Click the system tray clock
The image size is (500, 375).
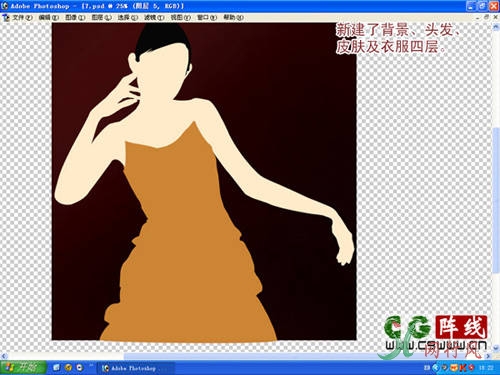pyautogui.click(x=486, y=368)
